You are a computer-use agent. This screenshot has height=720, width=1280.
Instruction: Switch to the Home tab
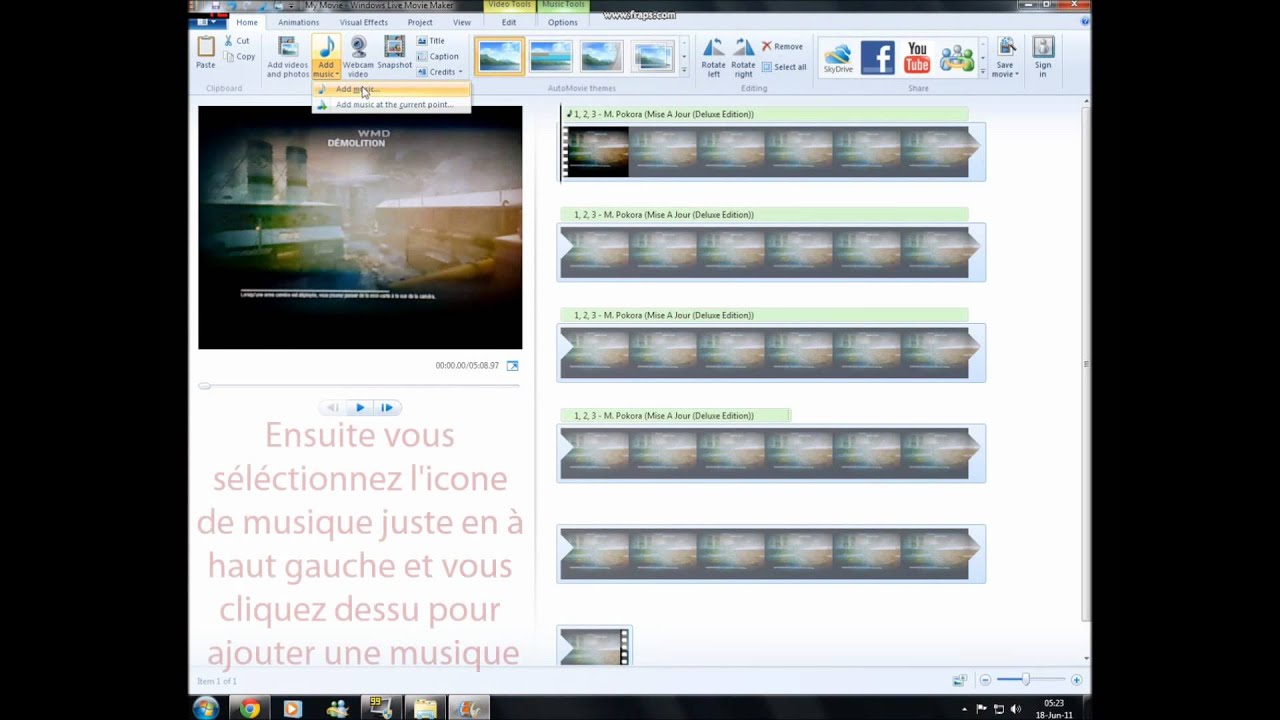click(246, 22)
